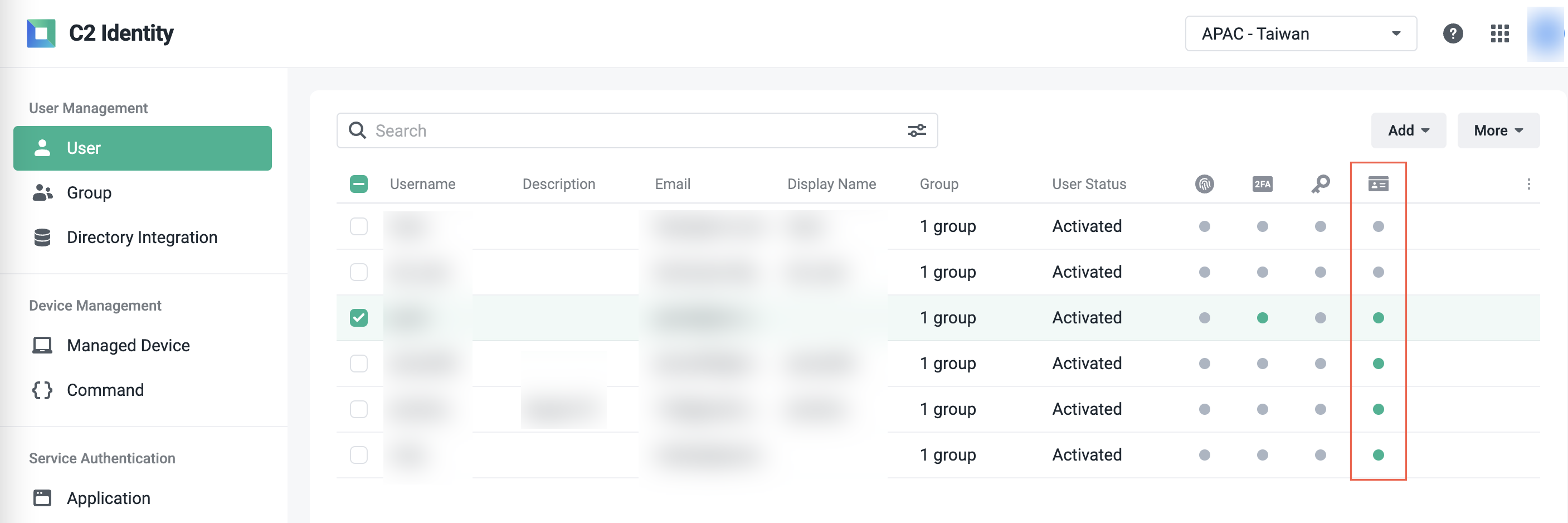This screenshot has height=523, width=1568.
Task: Click the C2 Identity logo
Action: 41,33
